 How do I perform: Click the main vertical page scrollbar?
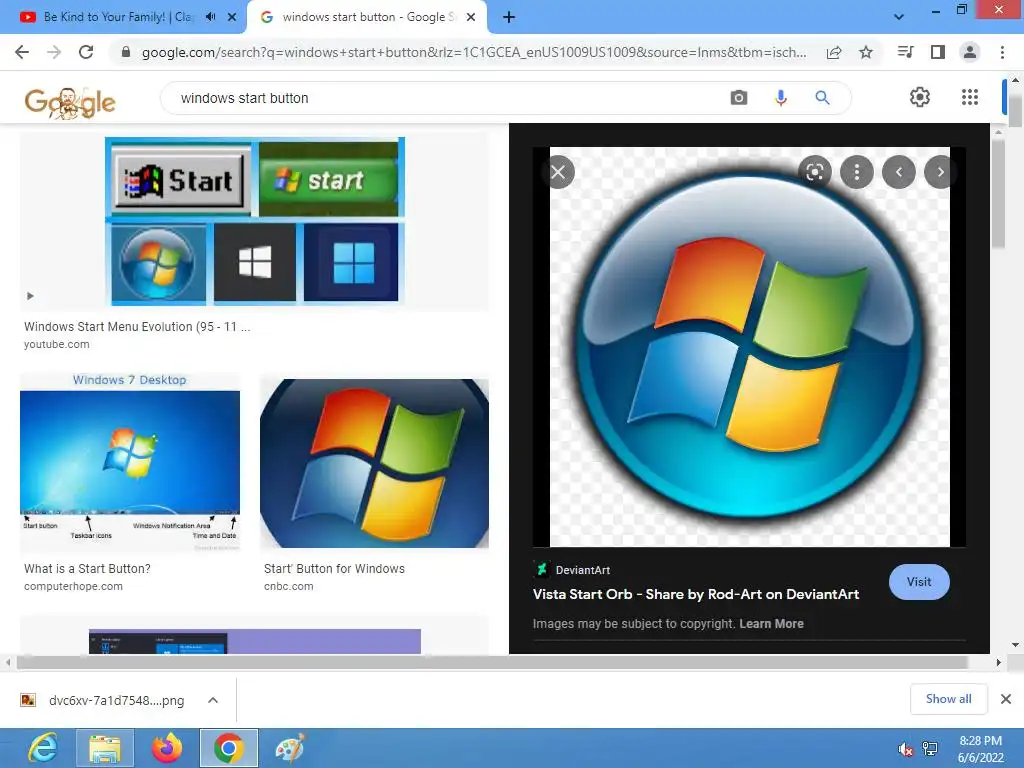1015,110
